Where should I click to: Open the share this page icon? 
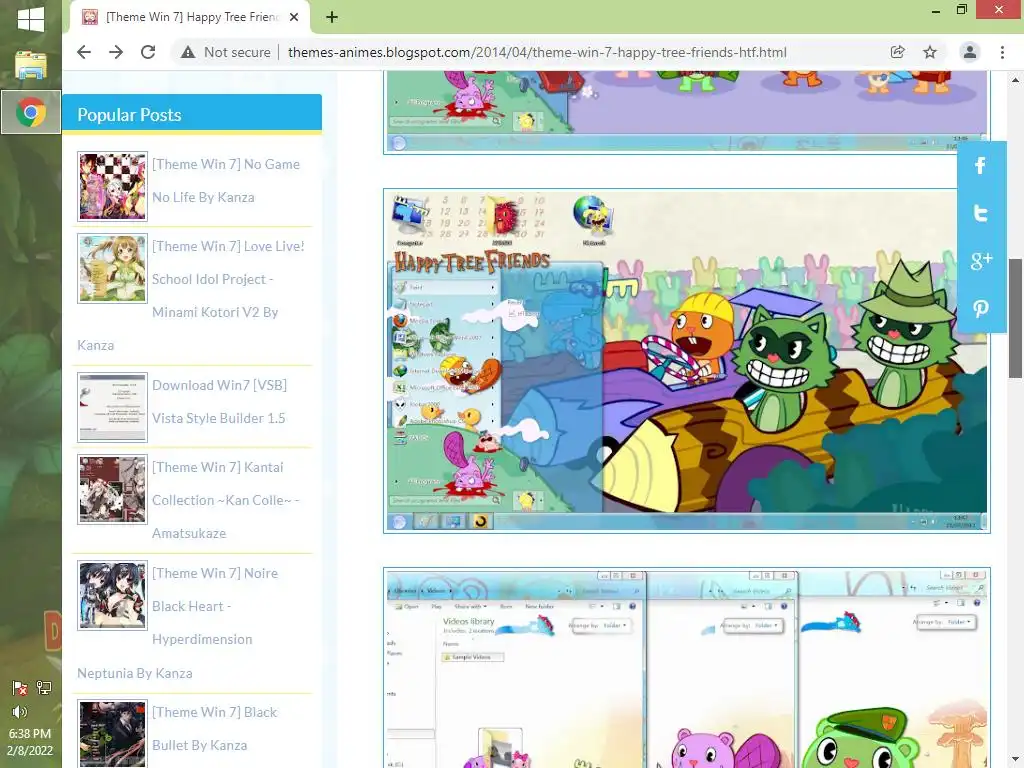click(x=897, y=52)
